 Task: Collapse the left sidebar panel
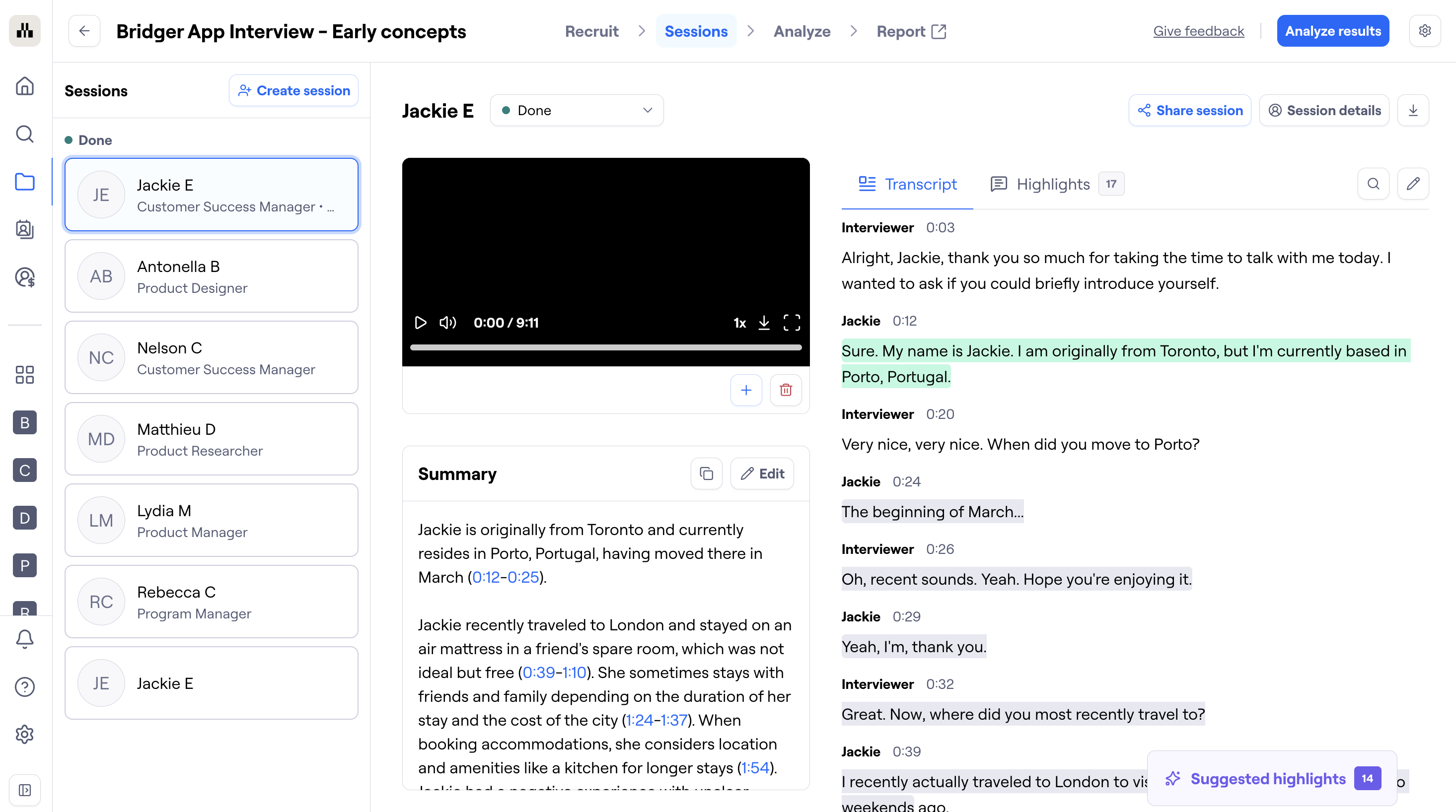[x=25, y=789]
